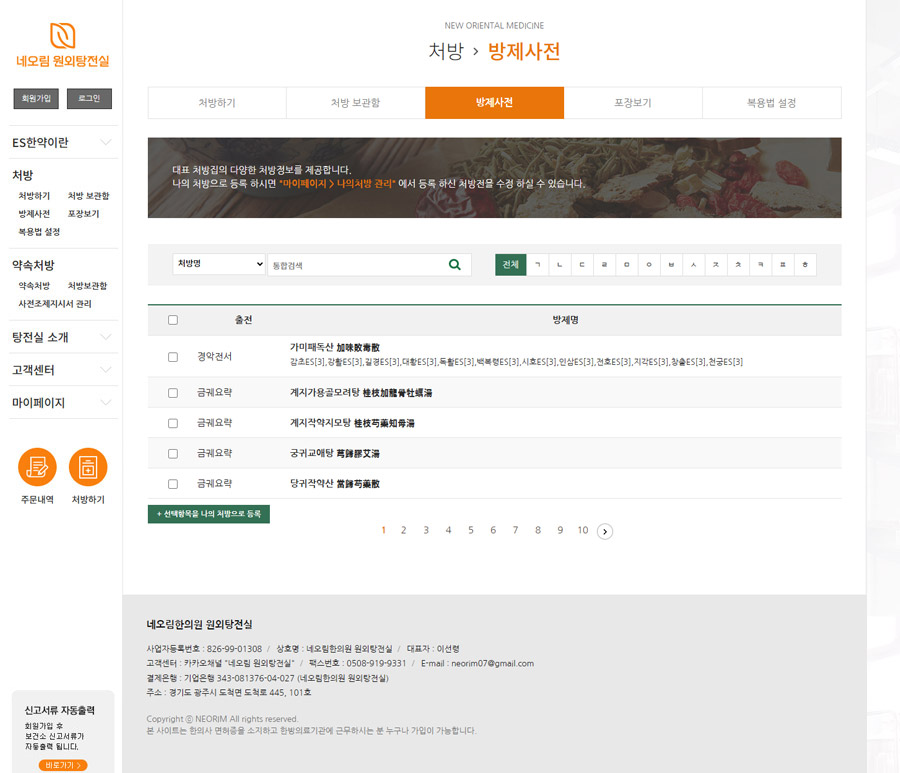Screen dimensions: 900x773
Task: Check the 당귀작약산 row checkbox
Action: click(173, 484)
